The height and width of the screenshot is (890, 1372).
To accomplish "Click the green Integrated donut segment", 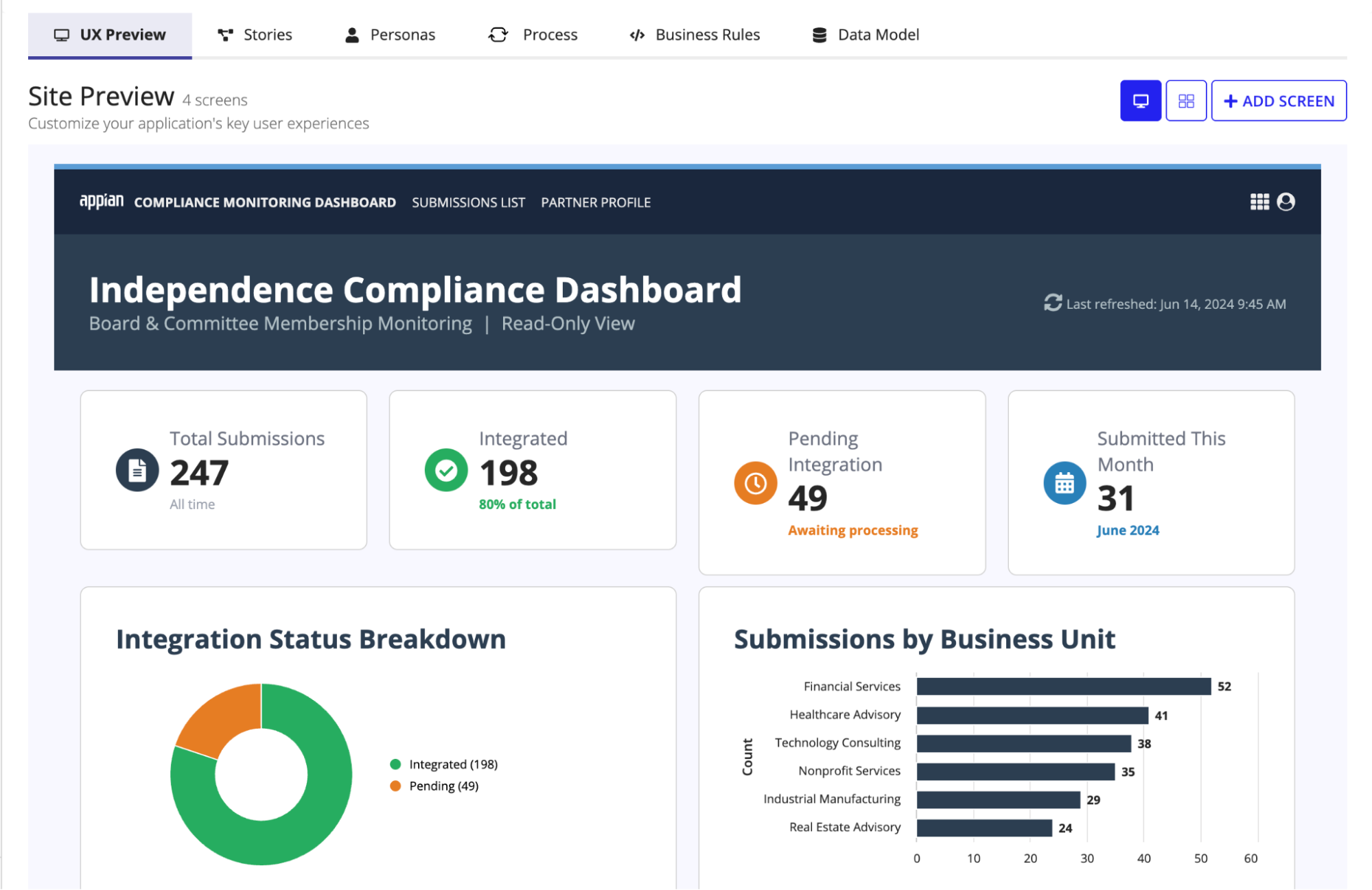I will click(x=323, y=803).
